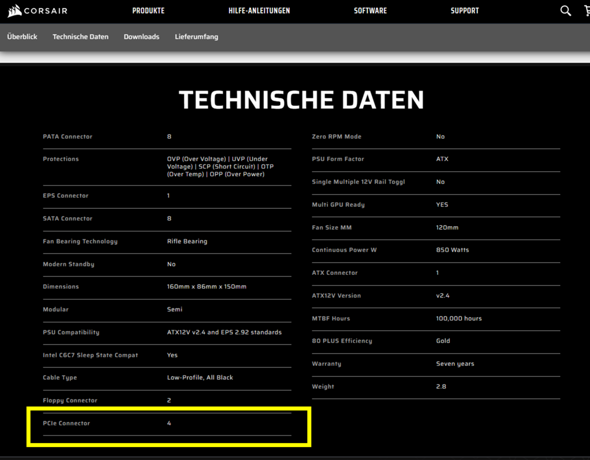Click the Corsair logo
590x460 pixels.
37,11
